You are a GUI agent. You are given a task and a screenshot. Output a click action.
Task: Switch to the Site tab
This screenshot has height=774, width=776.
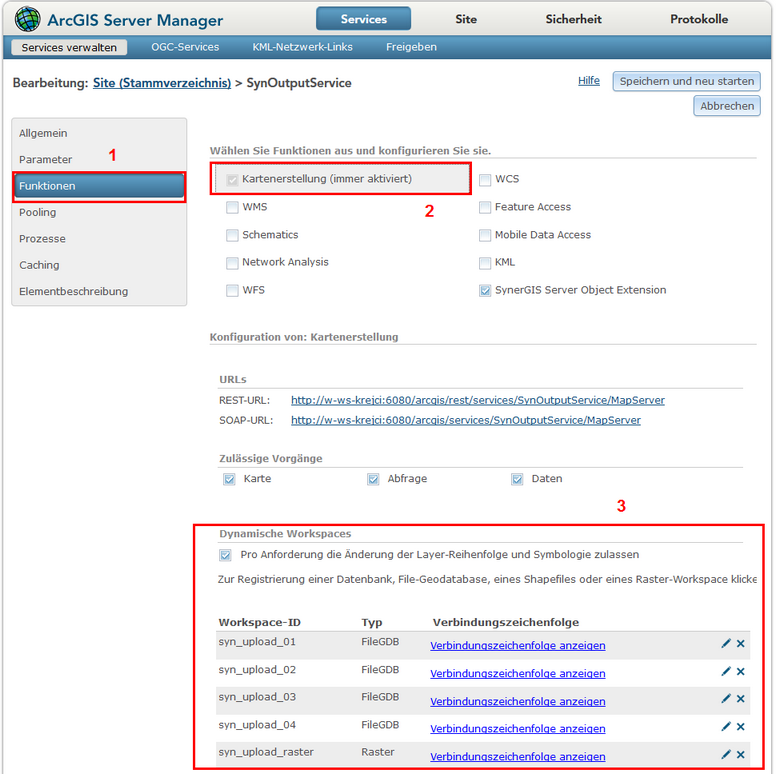[466, 19]
